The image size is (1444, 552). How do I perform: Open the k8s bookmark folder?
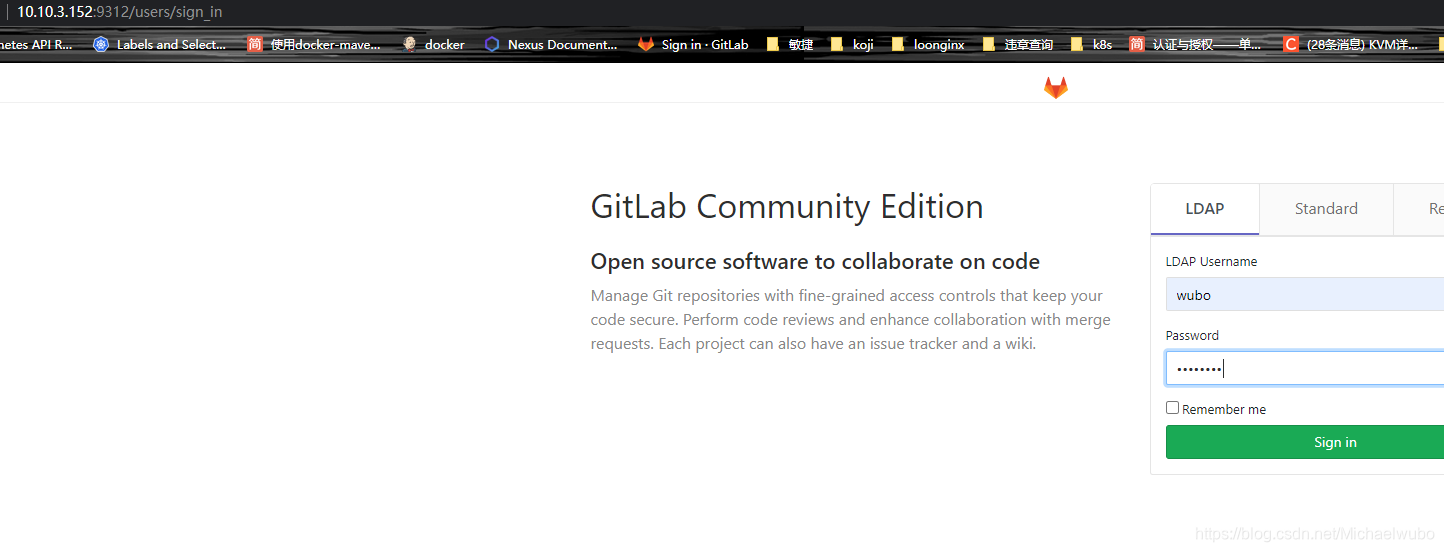click(1091, 44)
